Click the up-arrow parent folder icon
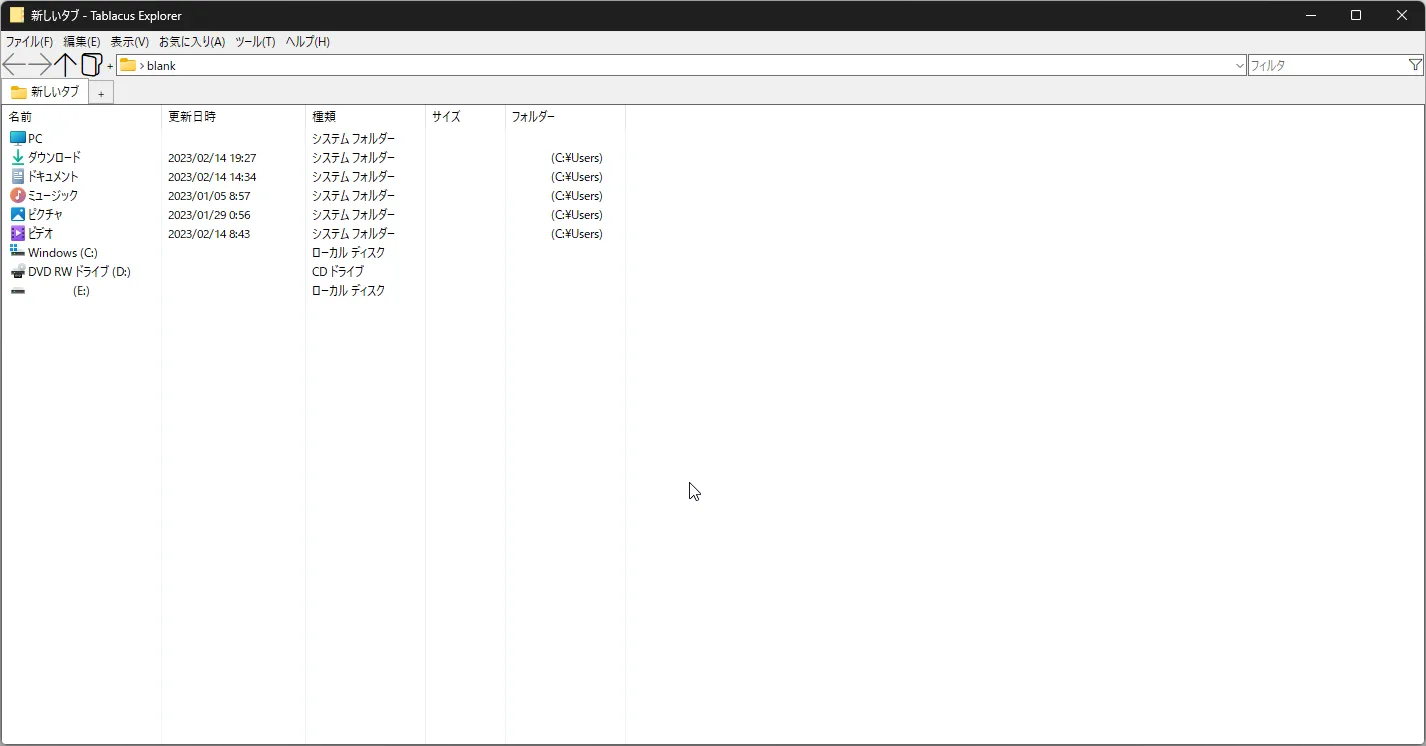Screen dimensions: 1426x746 [x=65, y=66]
